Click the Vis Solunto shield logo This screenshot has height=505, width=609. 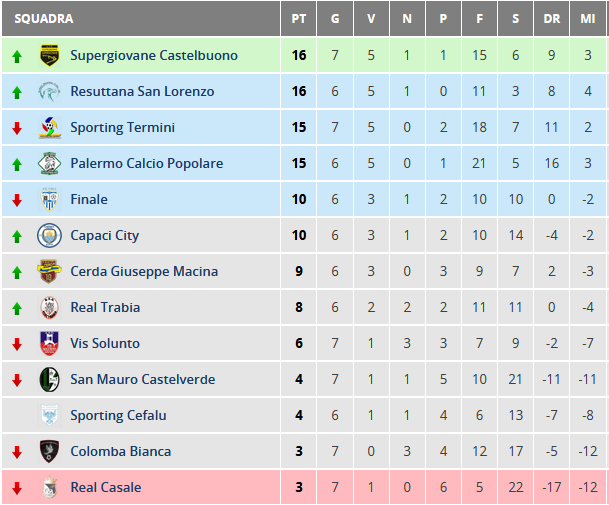pos(49,343)
